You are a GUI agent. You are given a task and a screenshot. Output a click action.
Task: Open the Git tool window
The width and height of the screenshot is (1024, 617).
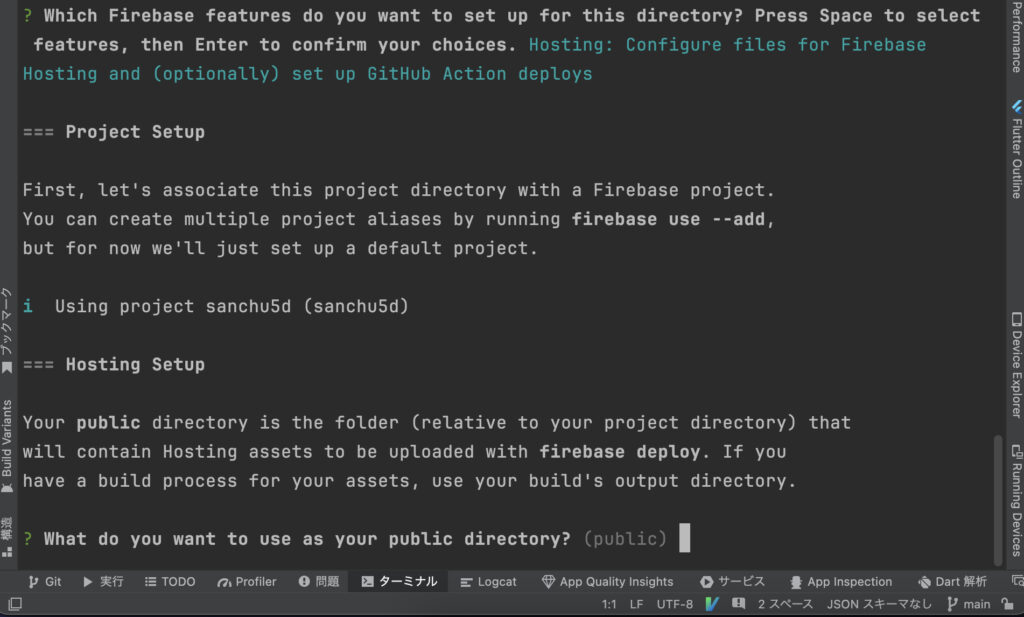pos(45,581)
